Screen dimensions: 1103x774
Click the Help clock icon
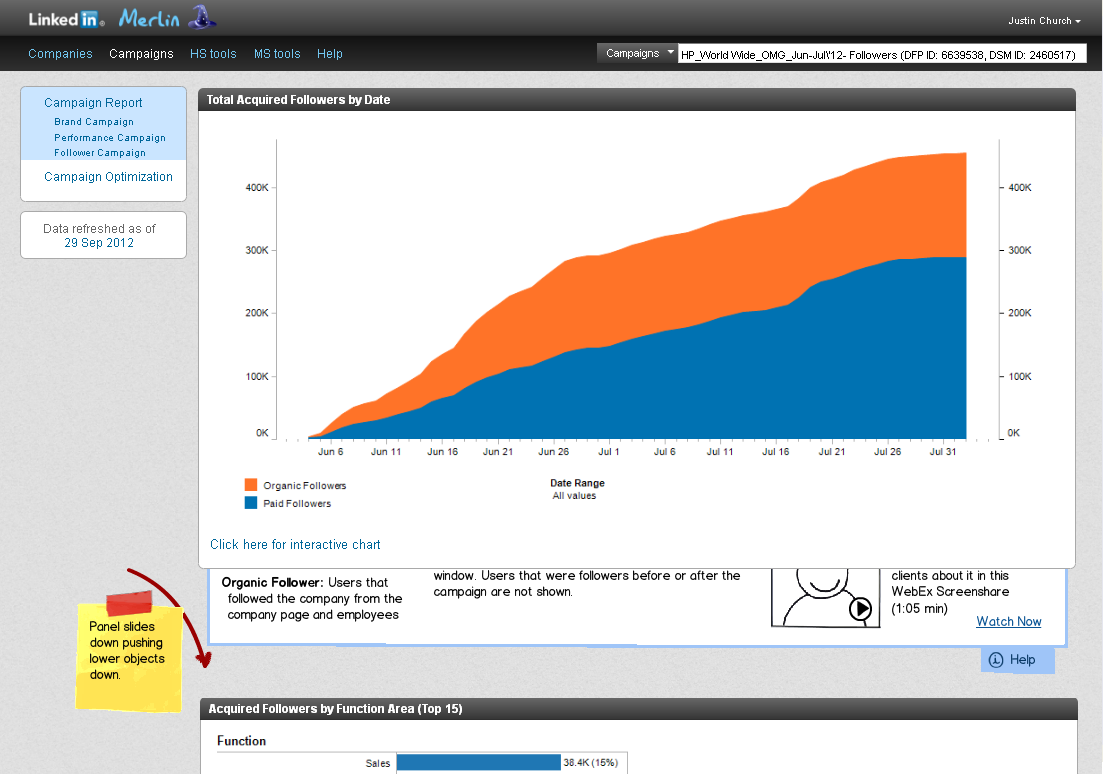[995, 660]
